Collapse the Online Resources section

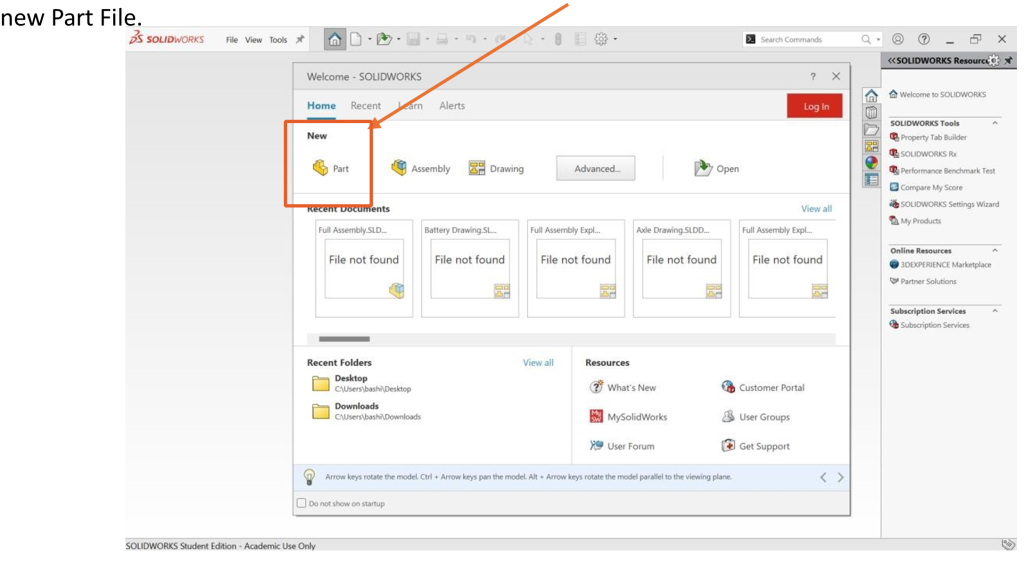995,250
